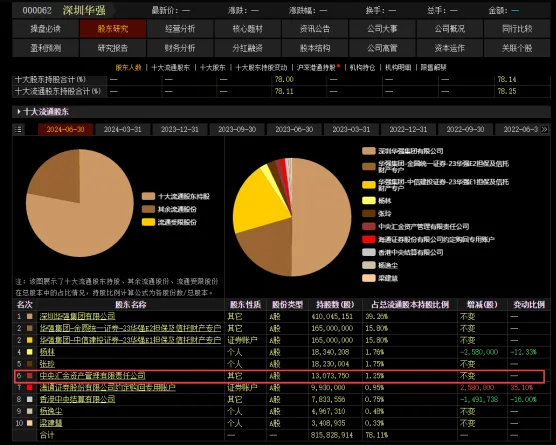
Task: Jump to 限售解禁 subsection
Action: coord(434,67)
